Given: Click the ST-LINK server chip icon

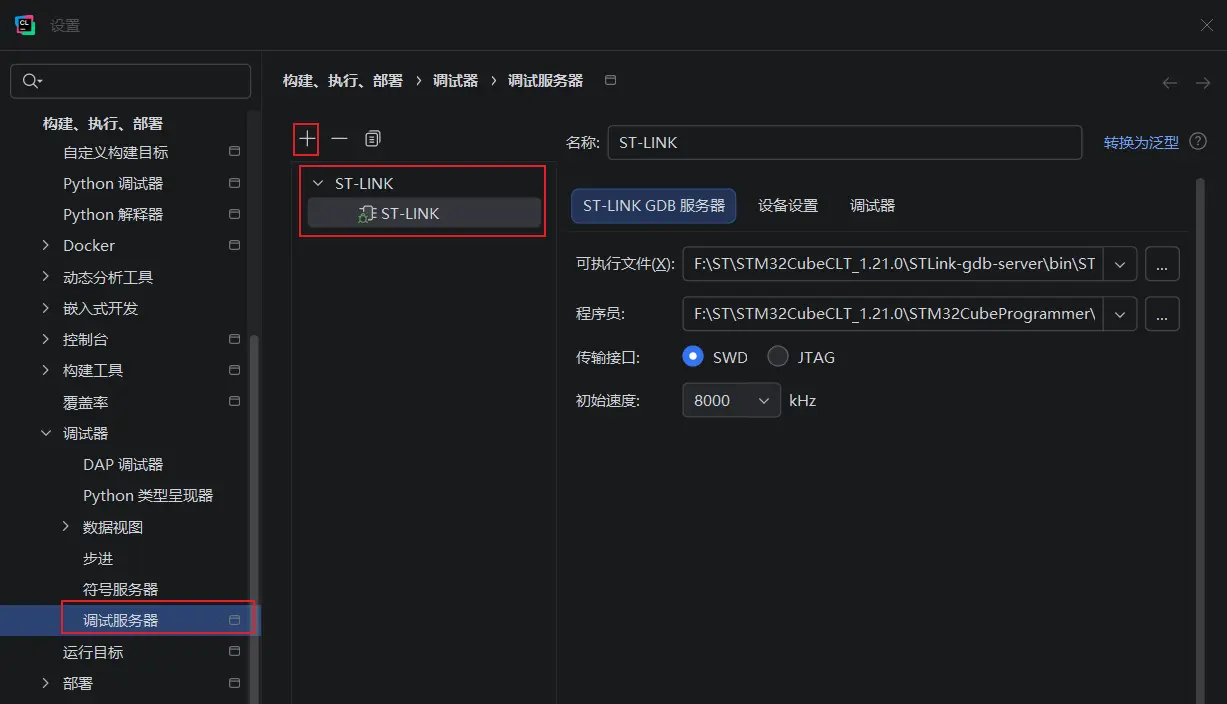Looking at the screenshot, I should click(367, 213).
